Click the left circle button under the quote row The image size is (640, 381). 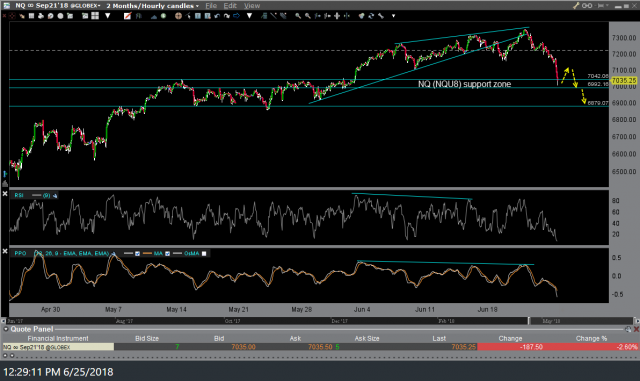(x=5, y=355)
